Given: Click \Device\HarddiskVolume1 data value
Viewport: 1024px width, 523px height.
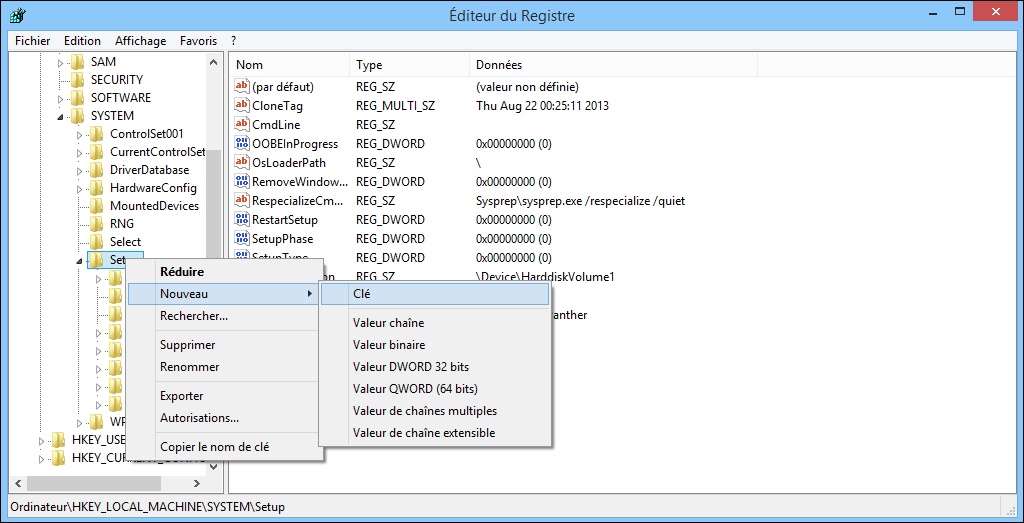Looking at the screenshot, I should [x=545, y=277].
